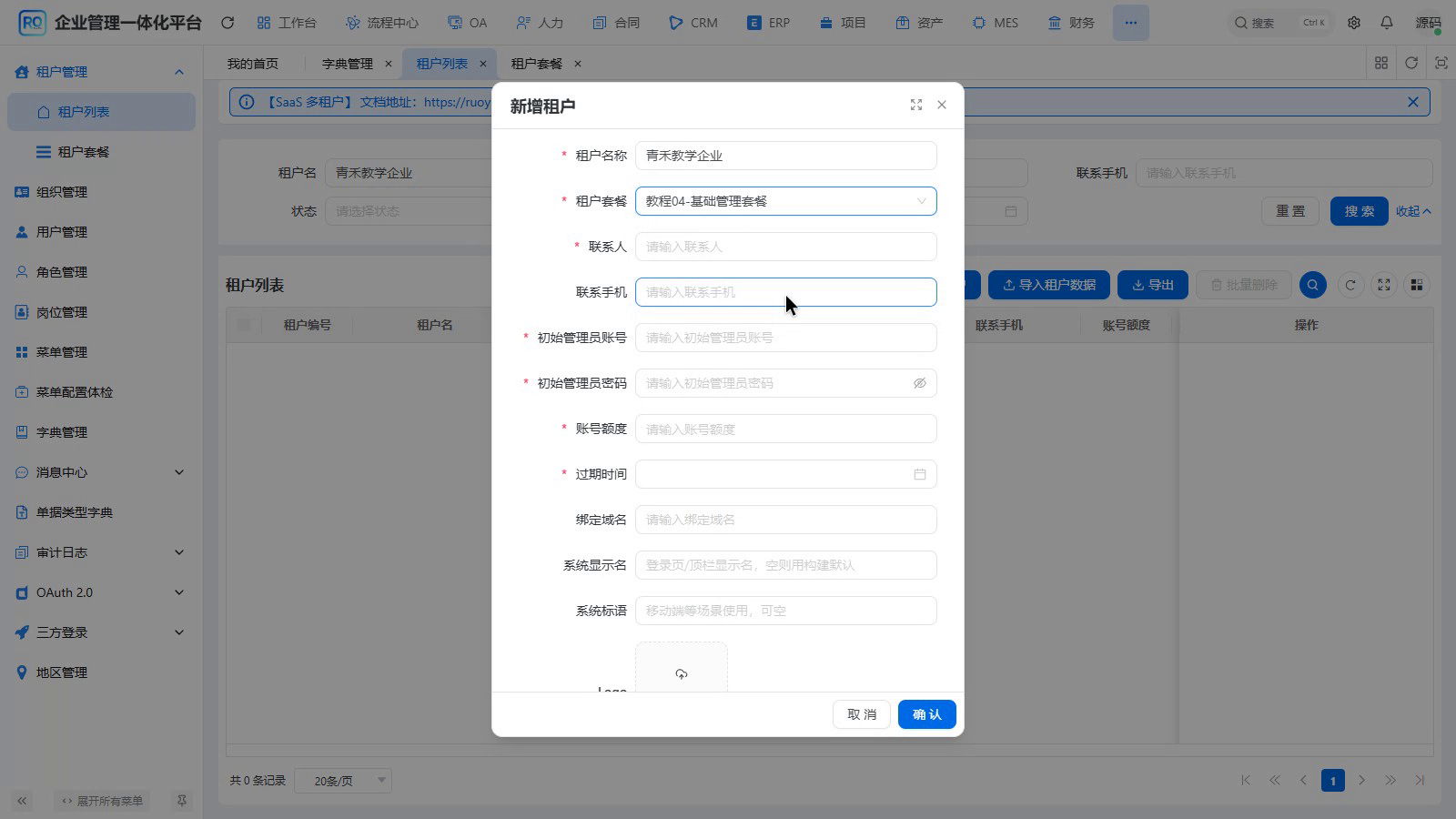The image size is (1456, 819).
Task: Open 菜单管理 in the sidebar
Action: click(102, 352)
